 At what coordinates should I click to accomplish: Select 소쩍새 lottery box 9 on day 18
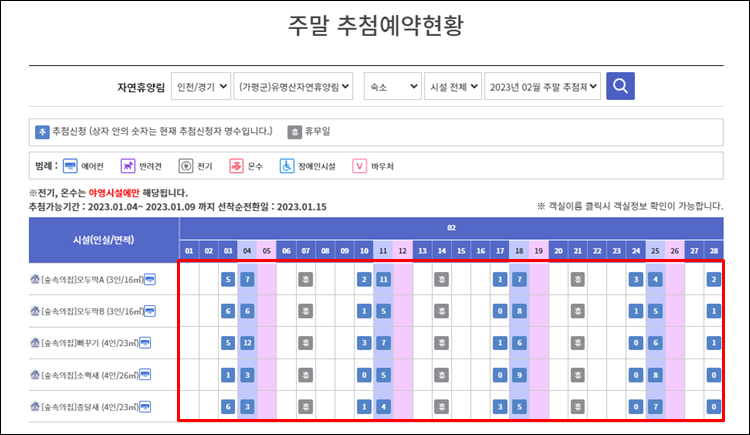click(519, 375)
